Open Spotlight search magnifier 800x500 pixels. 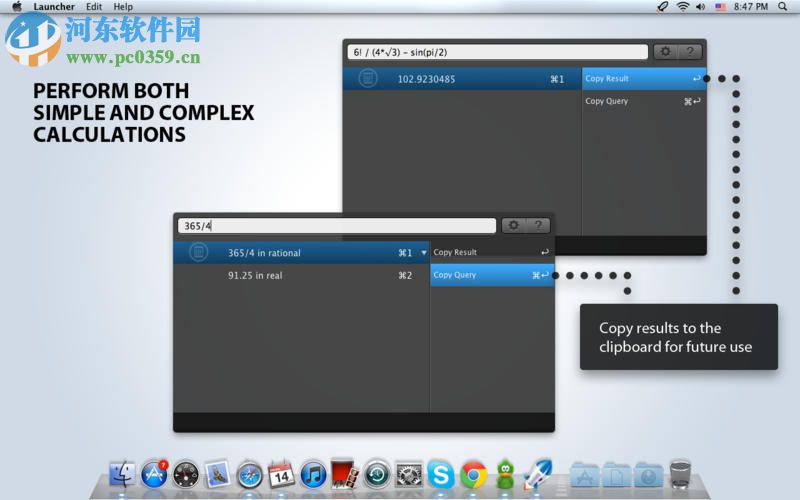tap(783, 7)
